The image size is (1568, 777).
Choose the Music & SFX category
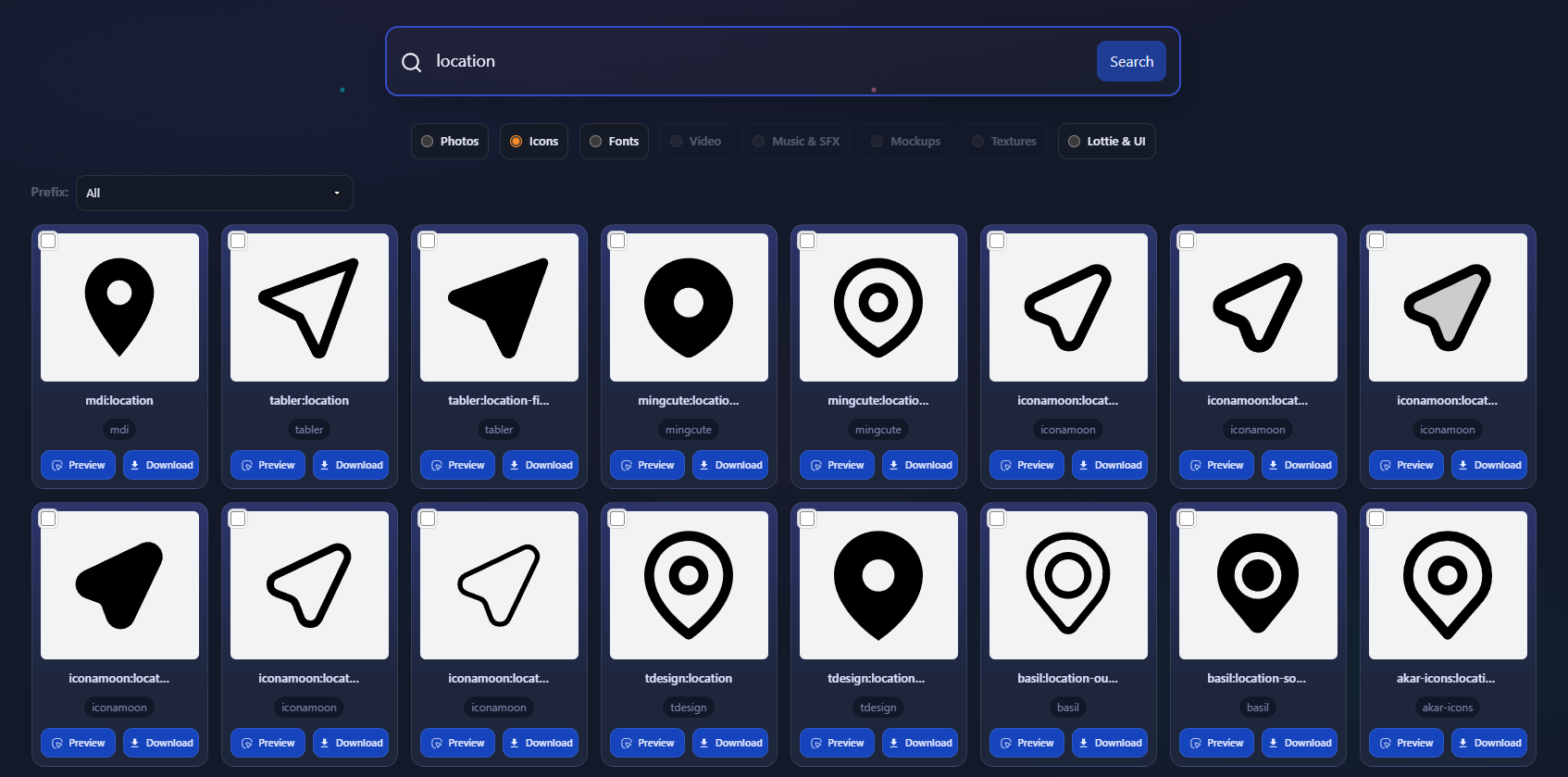click(x=796, y=142)
